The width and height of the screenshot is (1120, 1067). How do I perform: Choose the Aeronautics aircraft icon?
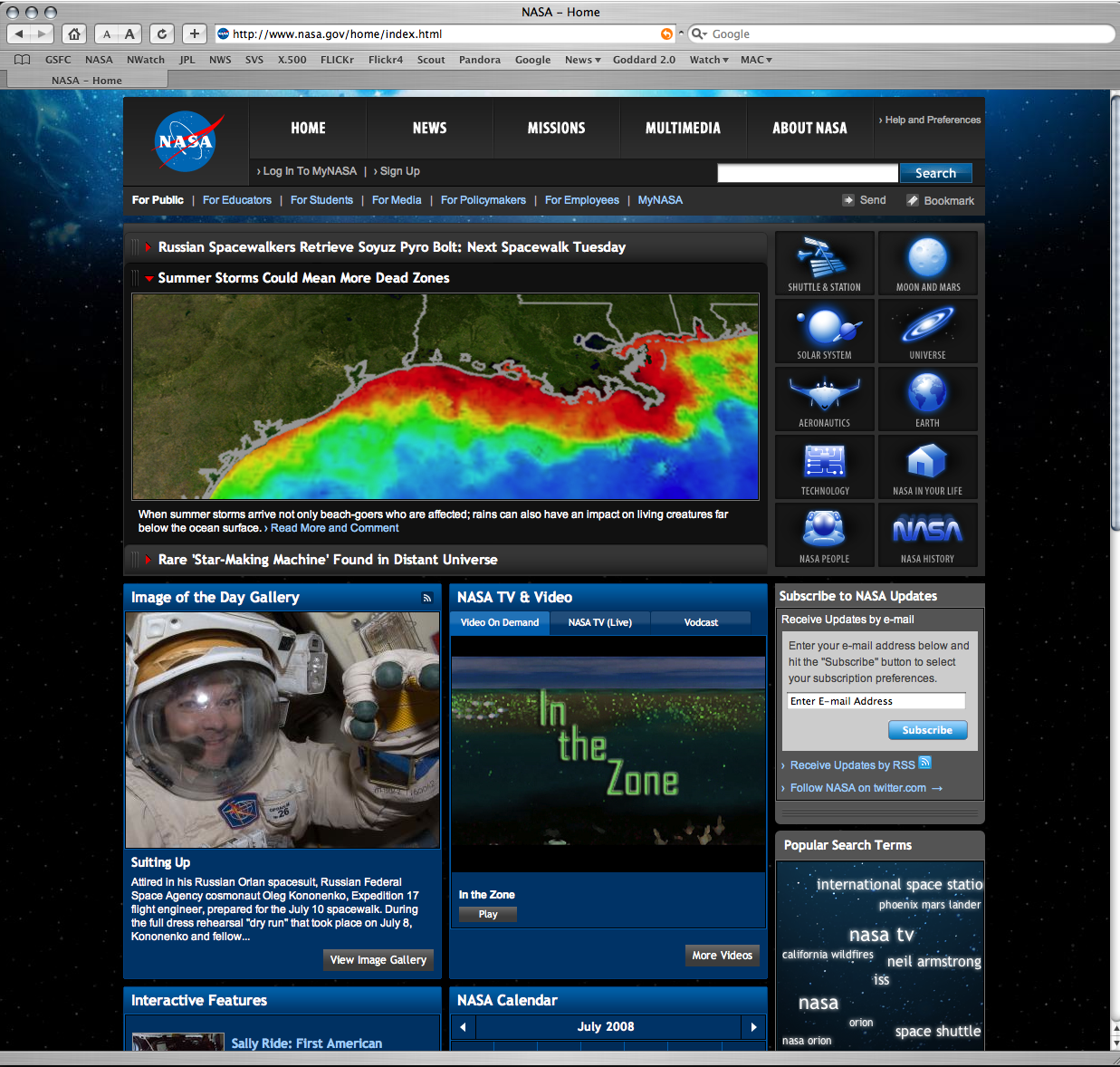pyautogui.click(x=824, y=399)
